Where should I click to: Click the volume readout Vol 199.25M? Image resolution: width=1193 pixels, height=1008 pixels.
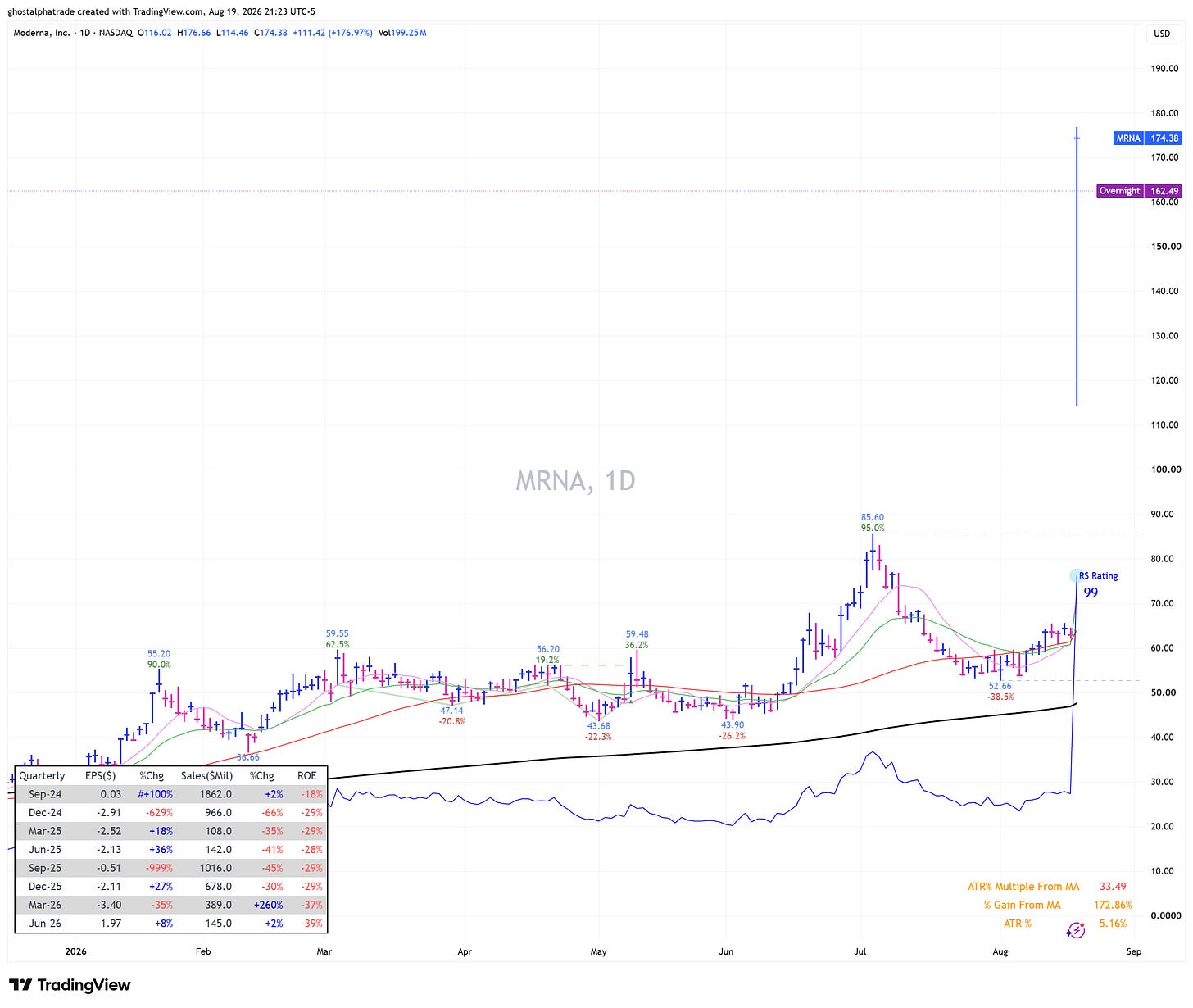402,33
